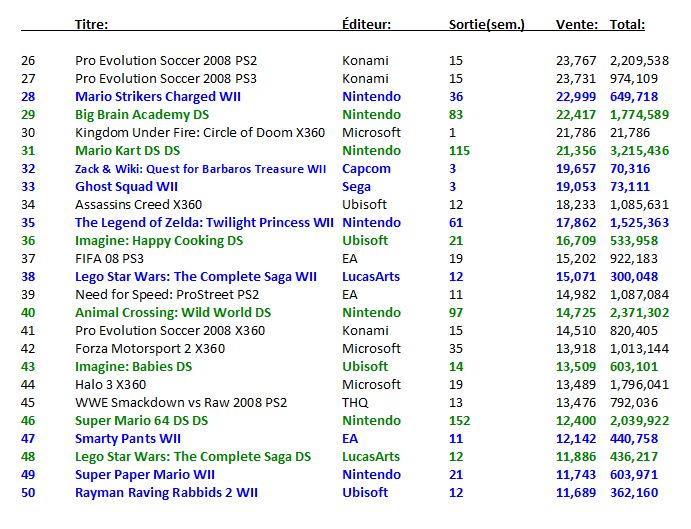This screenshot has width=691, height=529.
Task: Select 'Ghost Squad WII' title
Action: pyautogui.click(x=126, y=187)
